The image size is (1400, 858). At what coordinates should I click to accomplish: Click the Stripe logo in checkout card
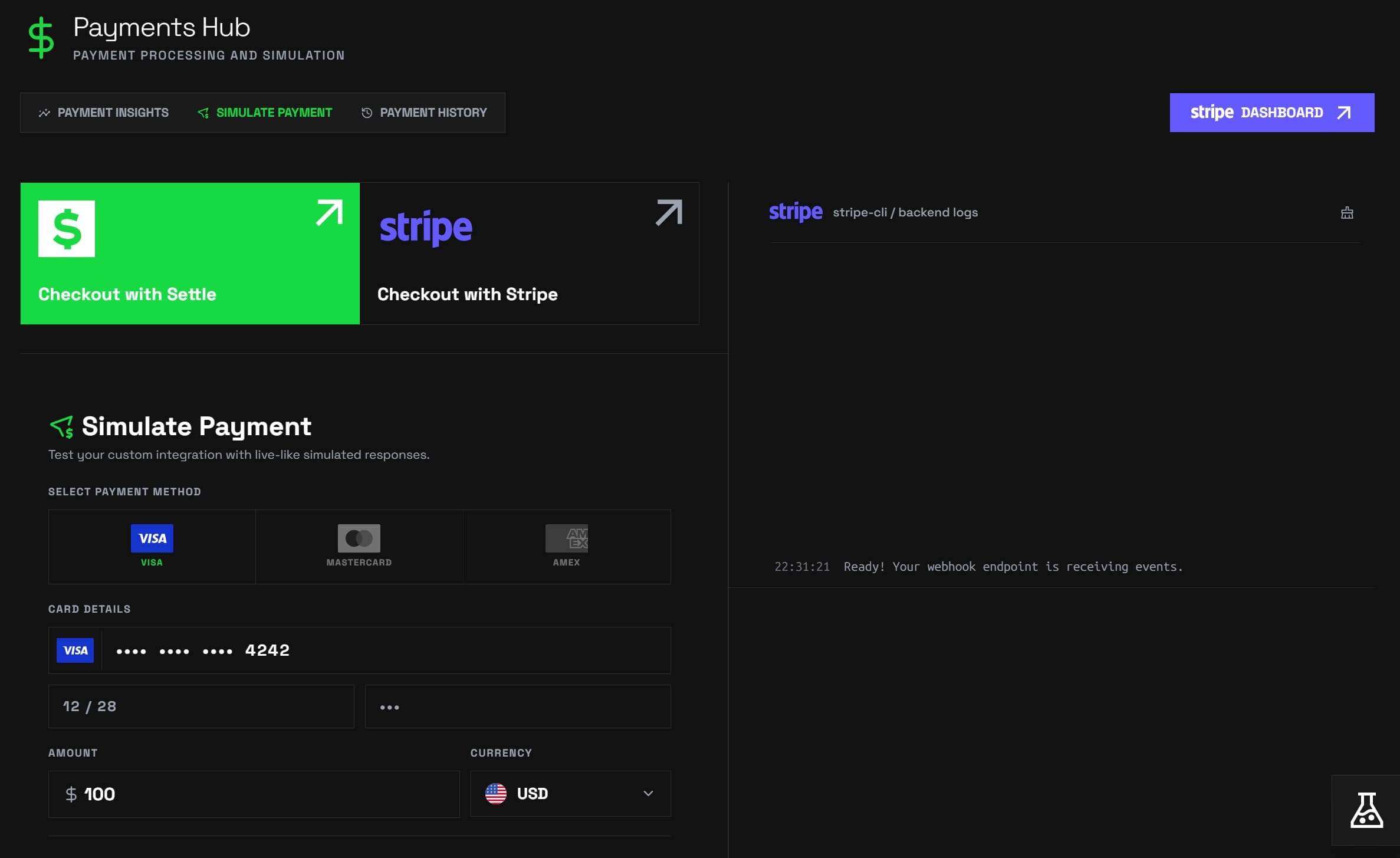click(426, 228)
